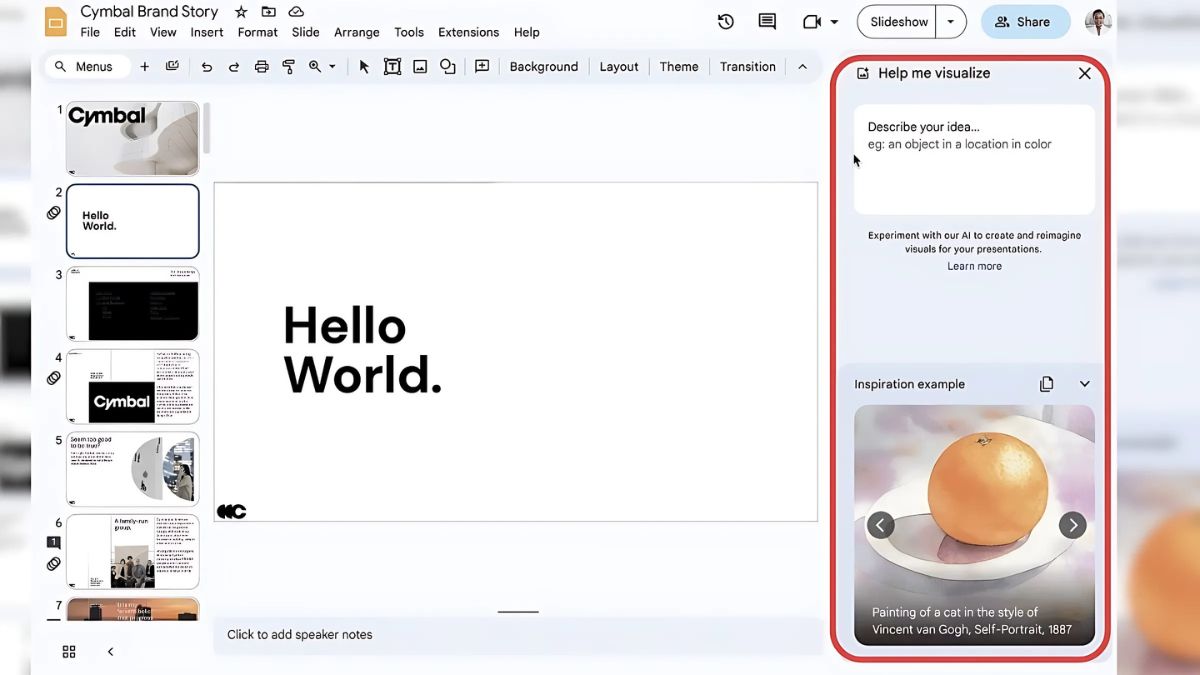Open the comment history icon
The width and height of the screenshot is (1200, 675).
[x=767, y=22]
